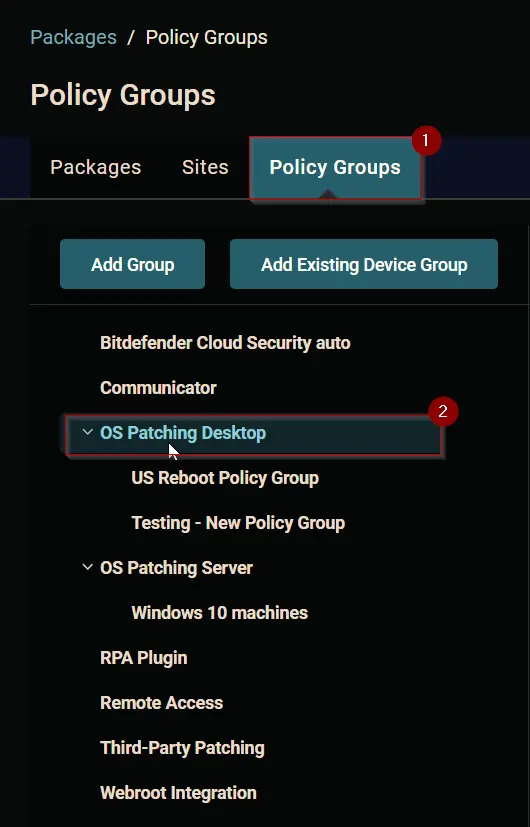Select Webroot Integration group

pos(178,793)
